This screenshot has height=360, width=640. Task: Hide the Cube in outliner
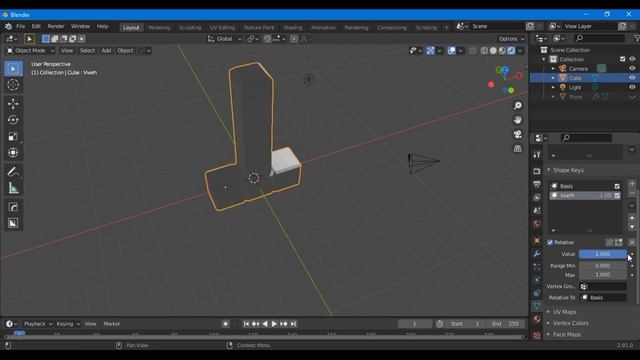632,78
